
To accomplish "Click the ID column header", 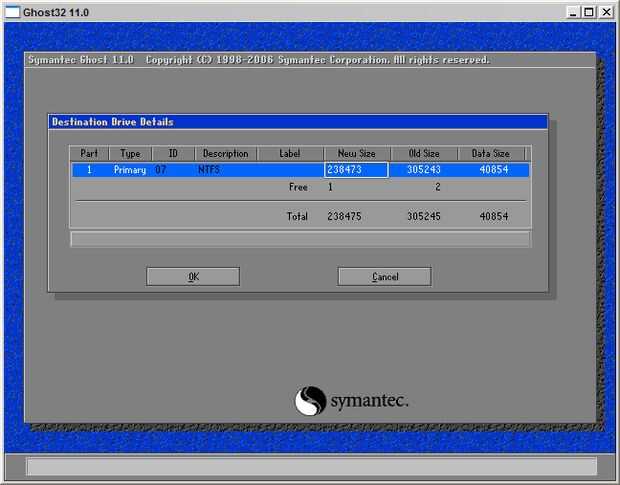I will [173, 153].
